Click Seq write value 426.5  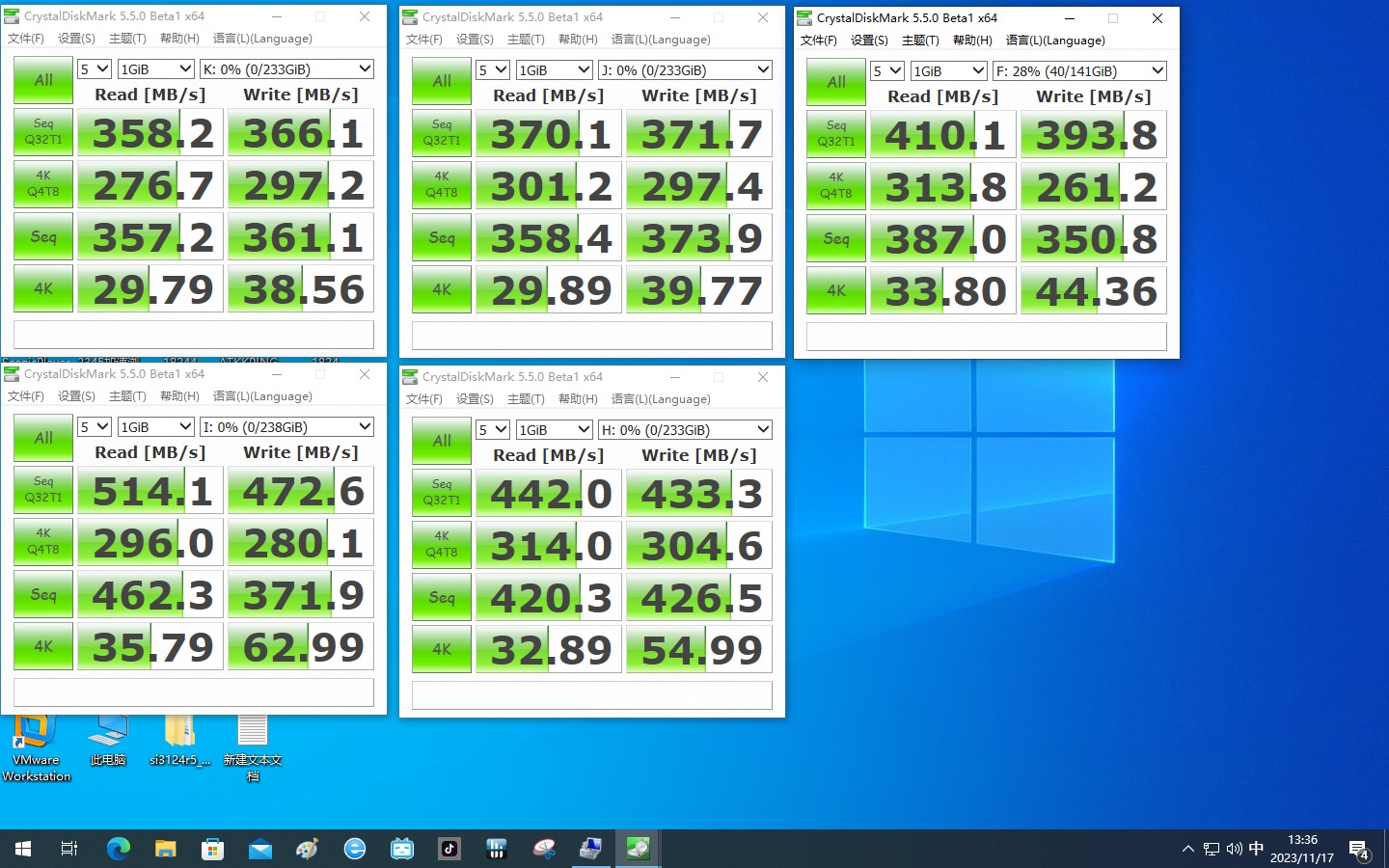[x=699, y=597]
